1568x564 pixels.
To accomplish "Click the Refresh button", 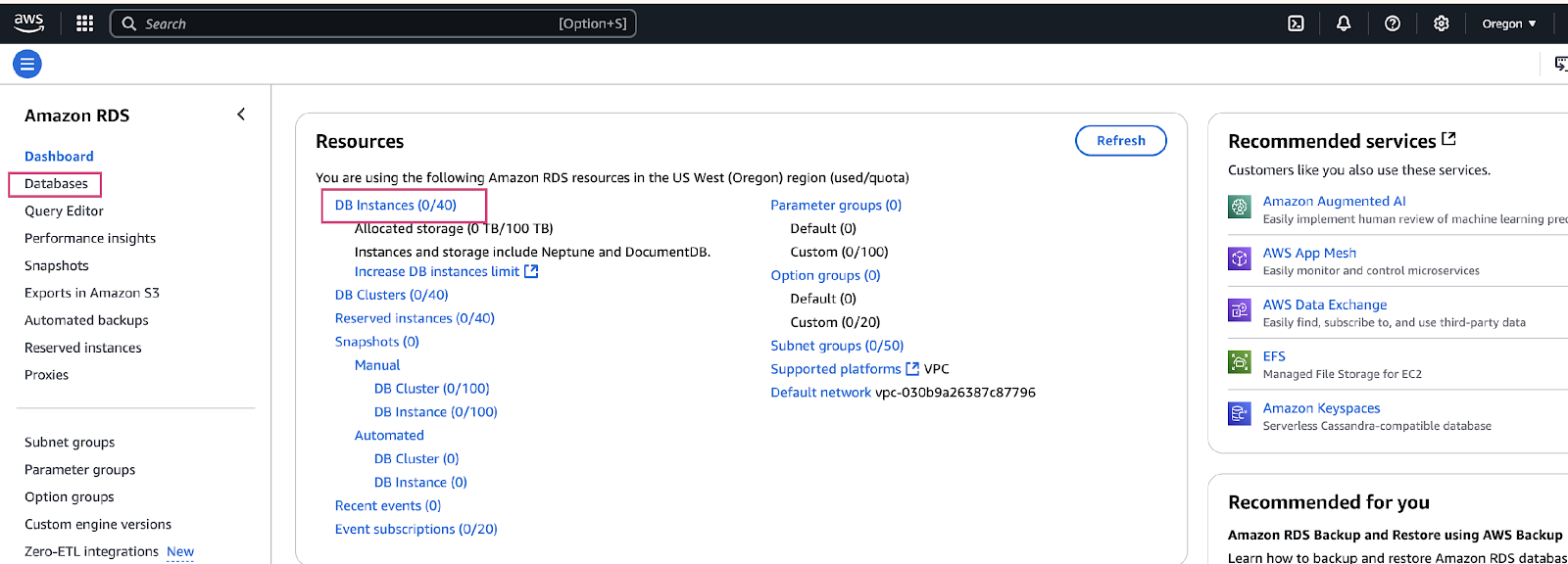I will [x=1121, y=140].
